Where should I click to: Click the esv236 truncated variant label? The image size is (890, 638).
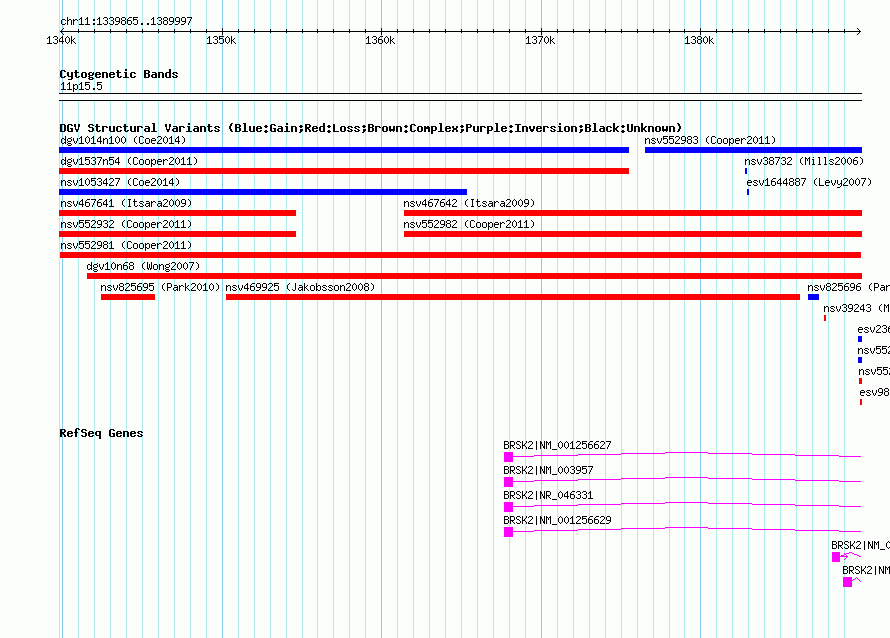(x=874, y=329)
